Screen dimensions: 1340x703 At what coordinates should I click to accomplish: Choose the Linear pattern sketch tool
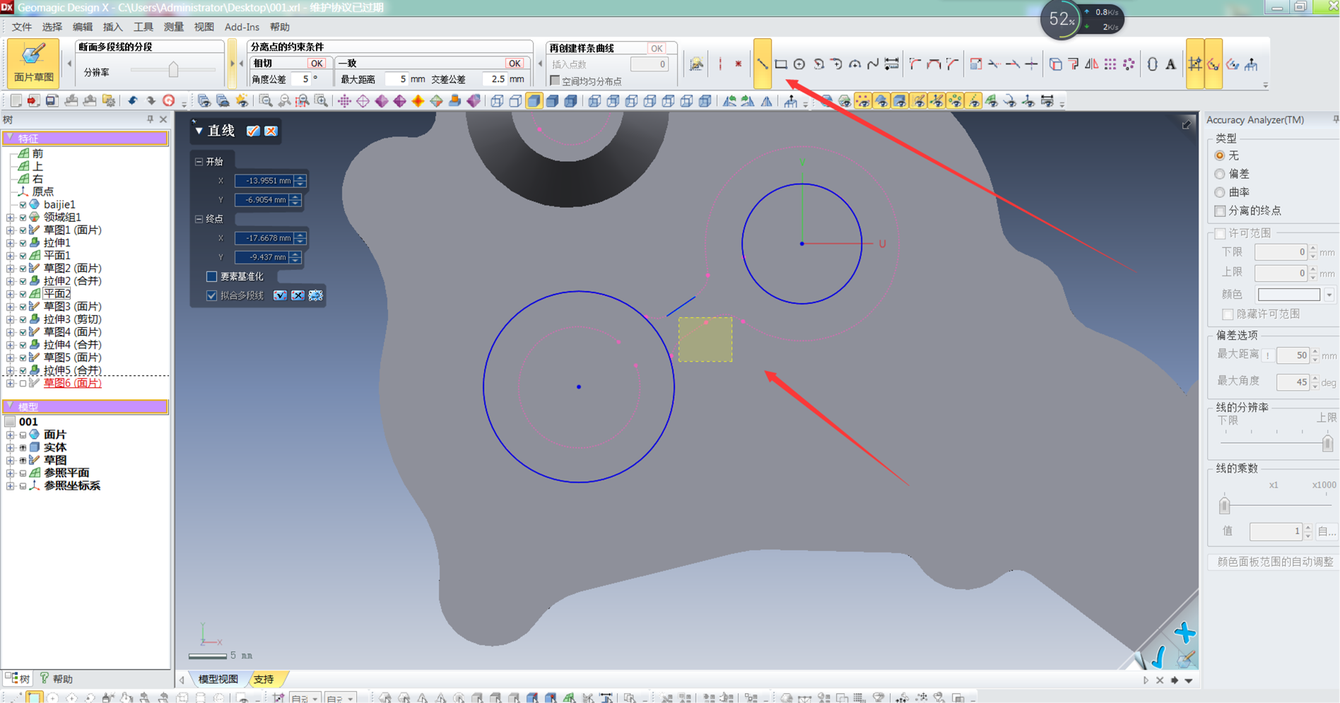click(x=1110, y=64)
